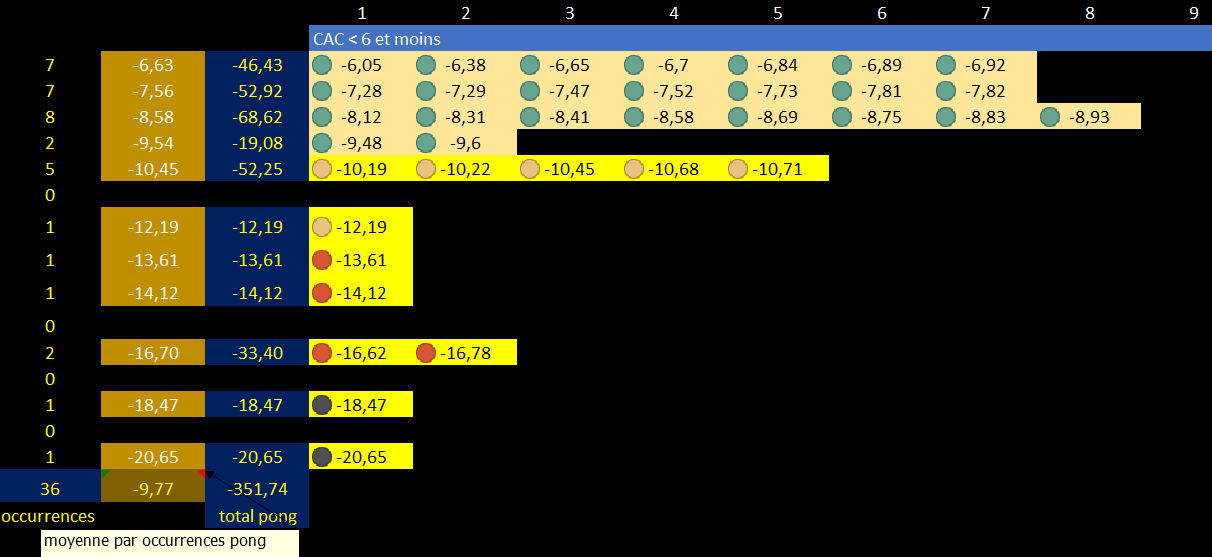This screenshot has height=557, width=1212.
Task: Click the occurrences count cell showing 36
Action: (x=50, y=489)
